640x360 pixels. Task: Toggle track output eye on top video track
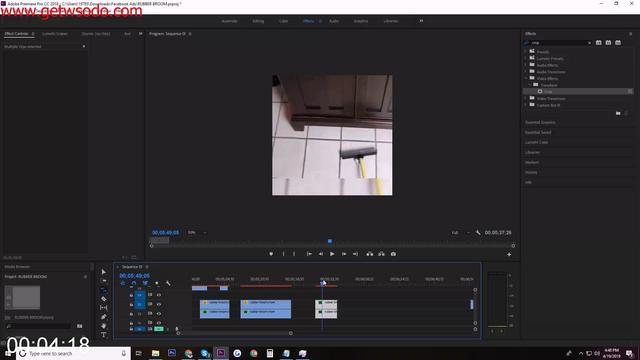159,295
